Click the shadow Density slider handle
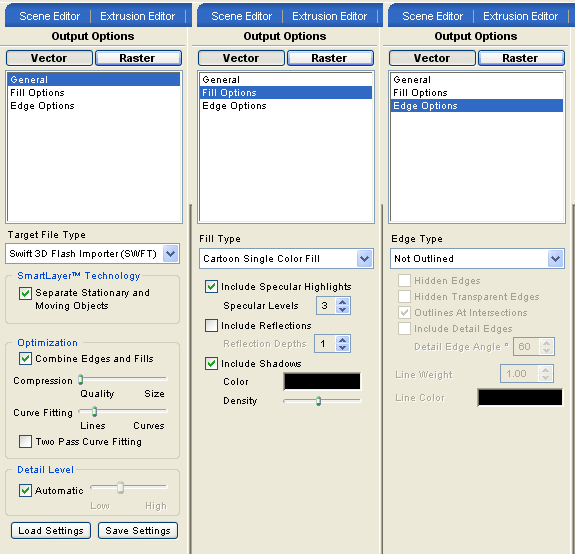Image resolution: width=575 pixels, height=554 pixels. [318, 401]
